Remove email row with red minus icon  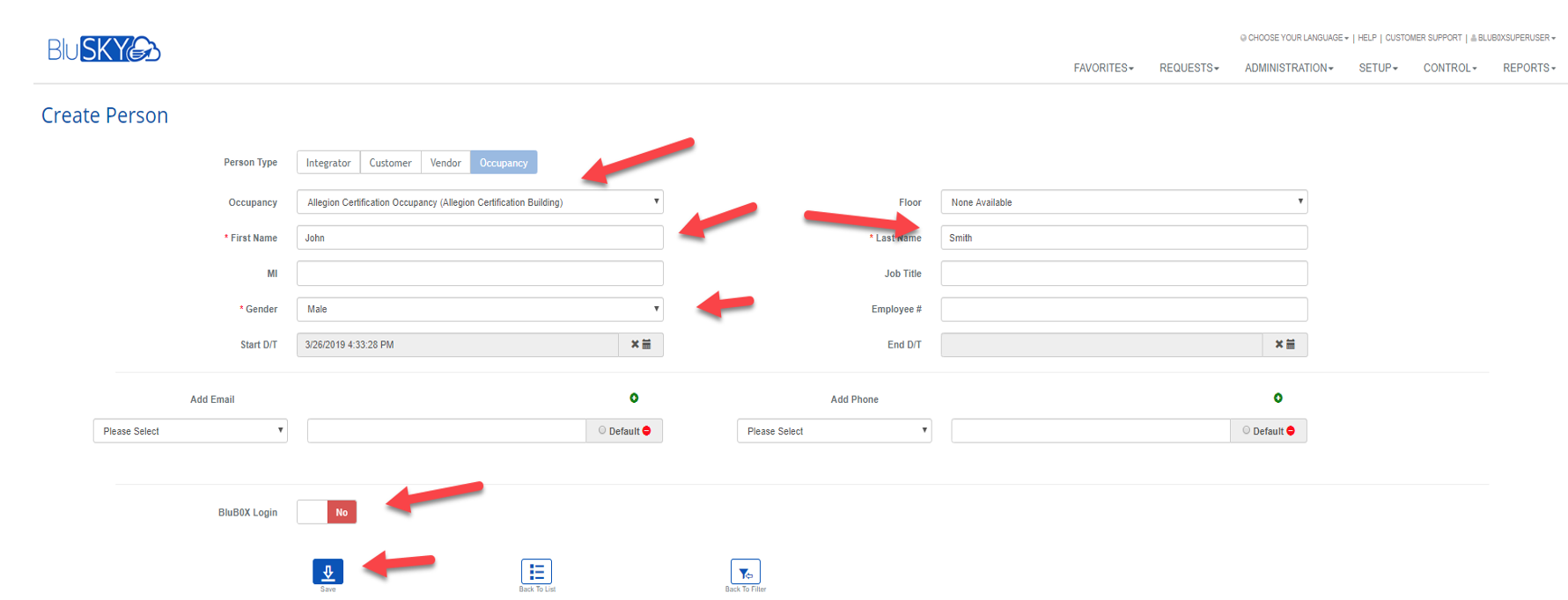[x=647, y=431]
